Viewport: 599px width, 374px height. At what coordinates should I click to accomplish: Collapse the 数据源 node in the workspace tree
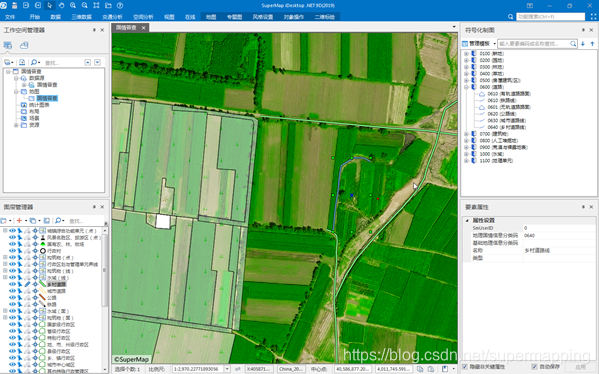(x=16, y=78)
